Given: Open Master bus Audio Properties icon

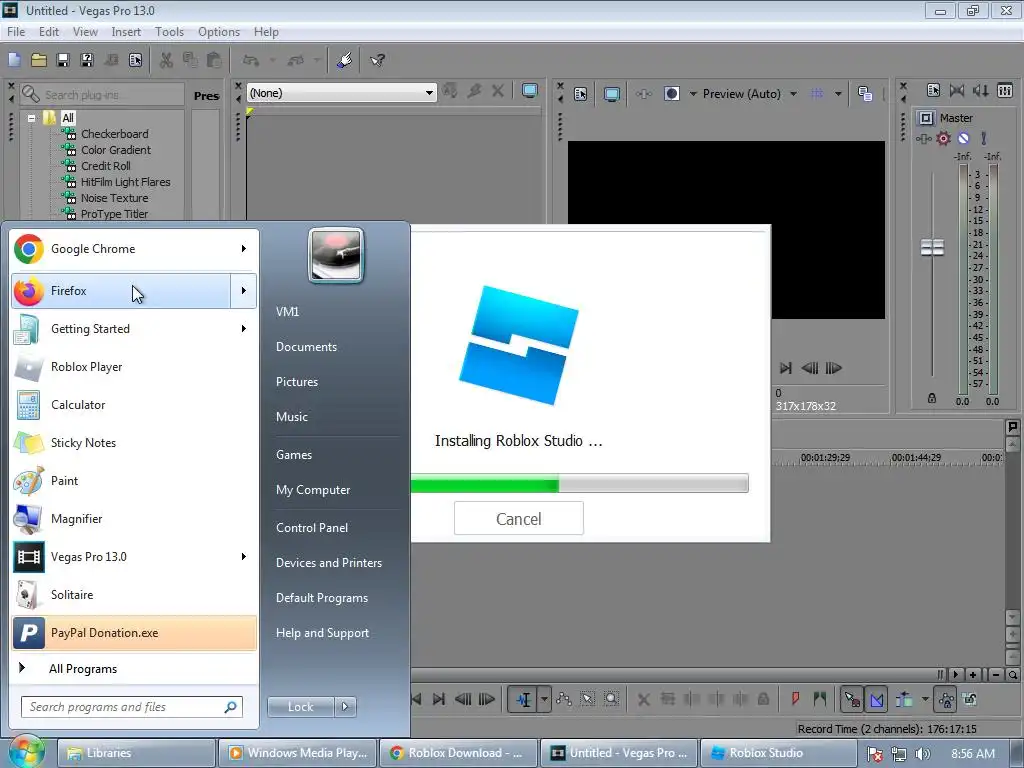Looking at the screenshot, I should click(x=933, y=90).
